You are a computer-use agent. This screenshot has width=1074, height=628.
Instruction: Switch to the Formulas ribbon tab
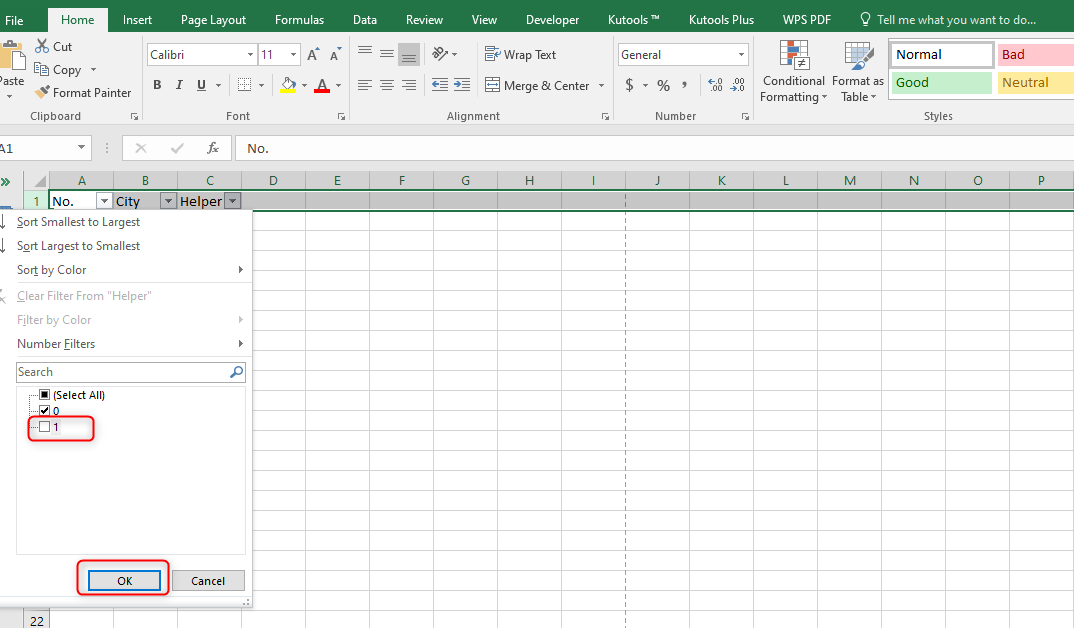coord(299,19)
